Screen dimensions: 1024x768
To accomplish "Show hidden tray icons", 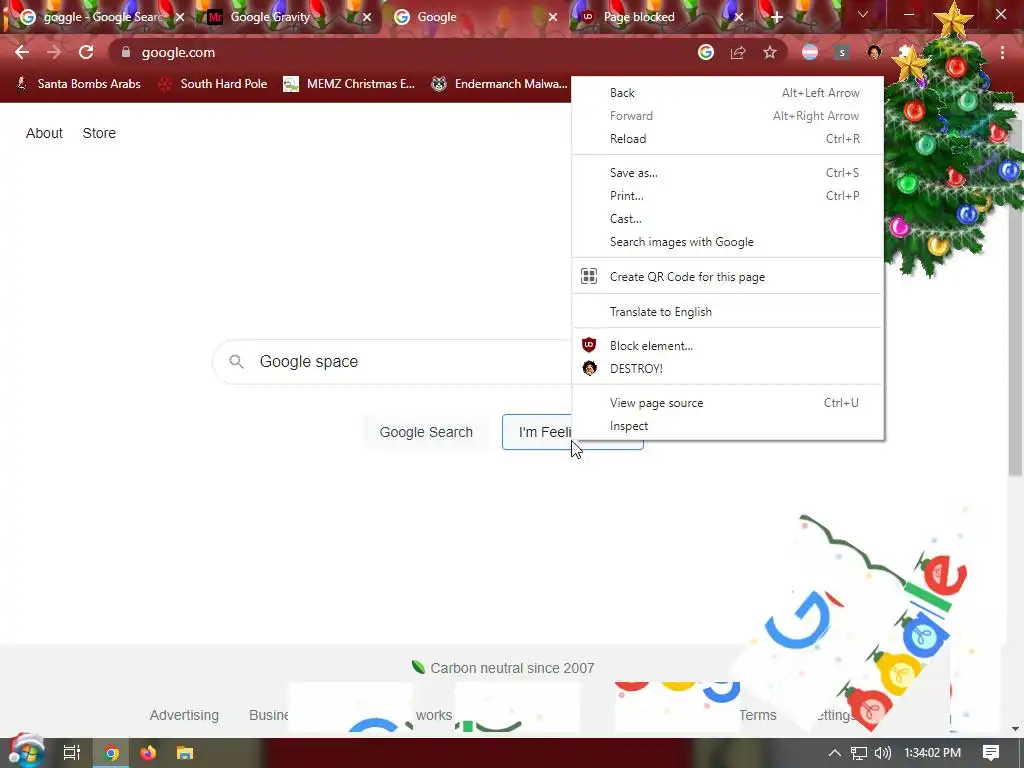I will 835,753.
